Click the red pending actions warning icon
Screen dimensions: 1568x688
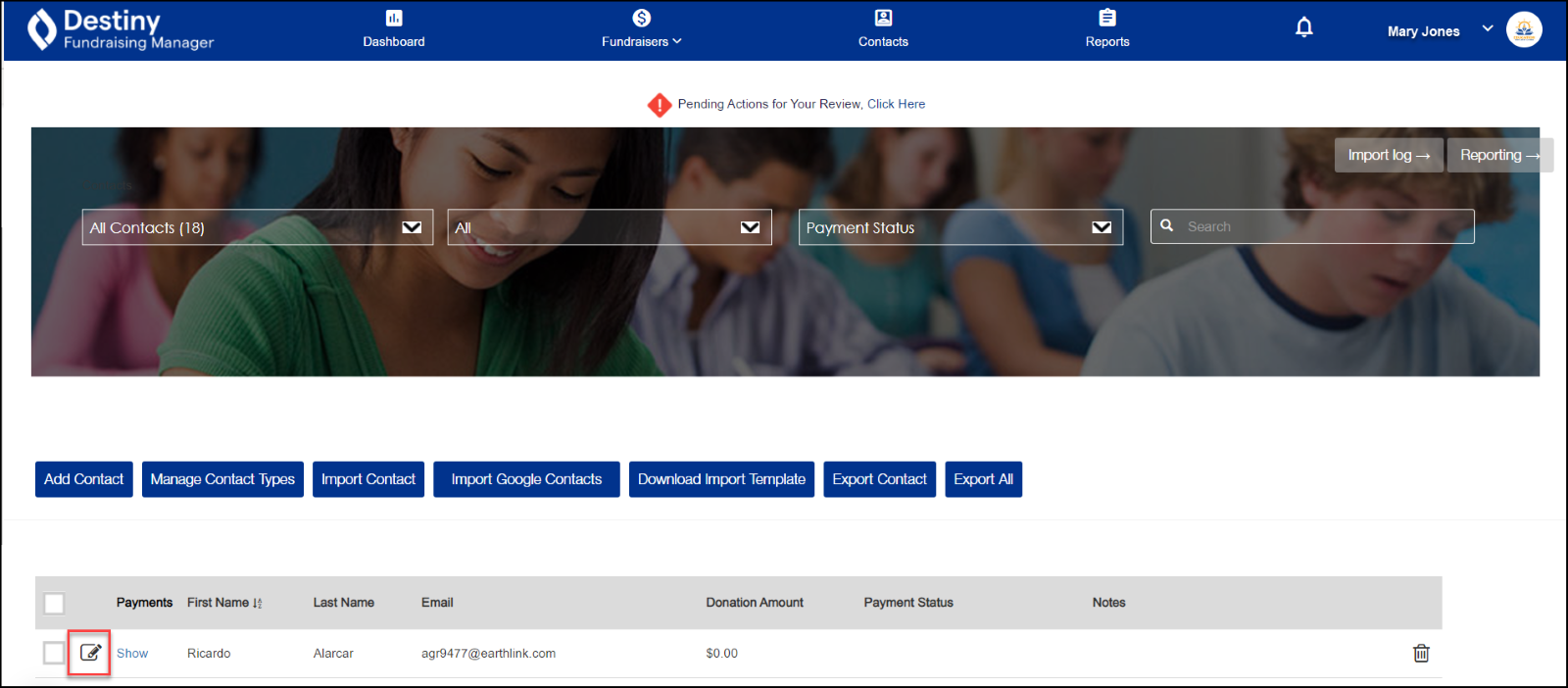click(x=660, y=105)
